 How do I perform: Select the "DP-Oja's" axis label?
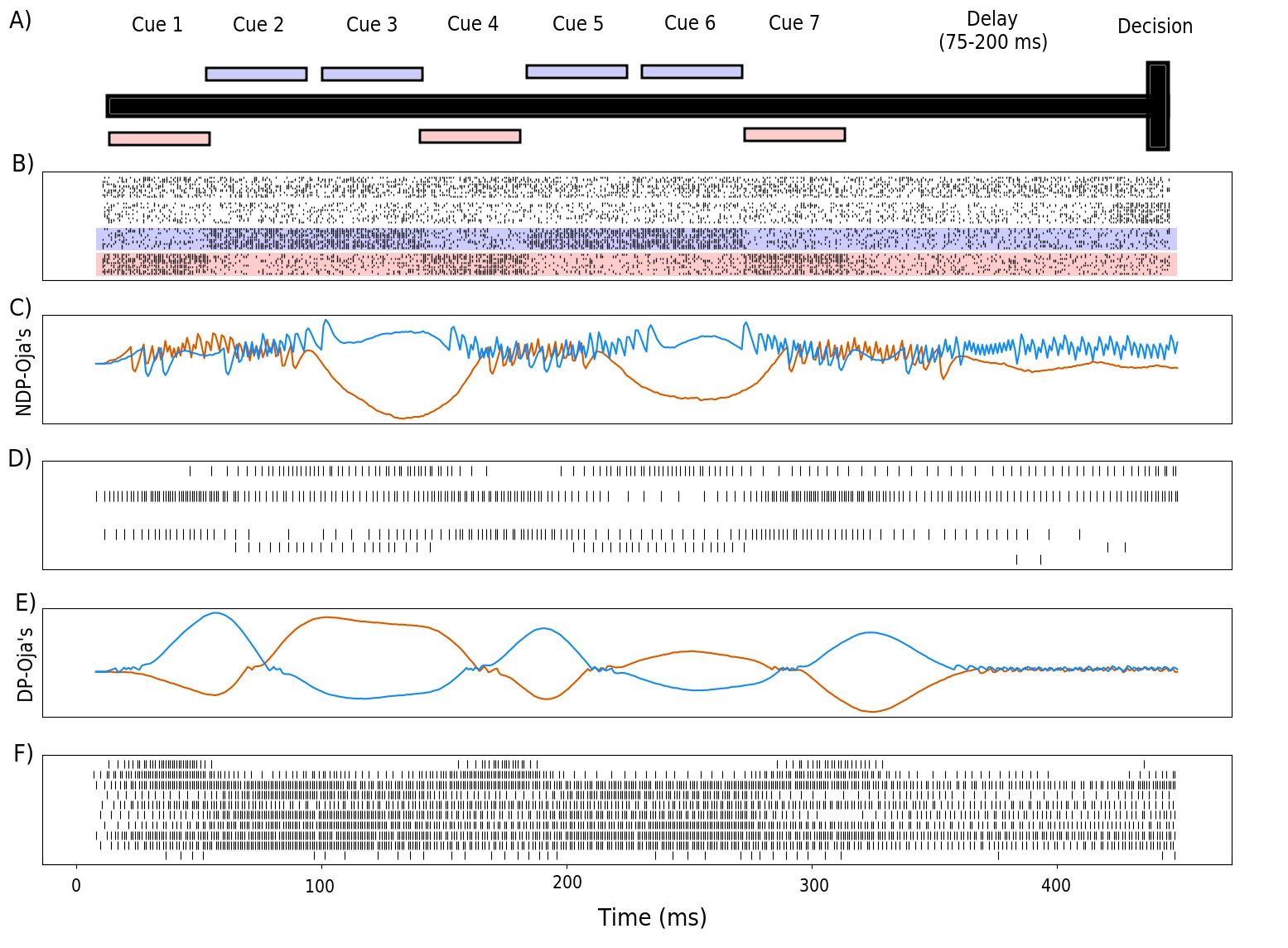(x=26, y=664)
